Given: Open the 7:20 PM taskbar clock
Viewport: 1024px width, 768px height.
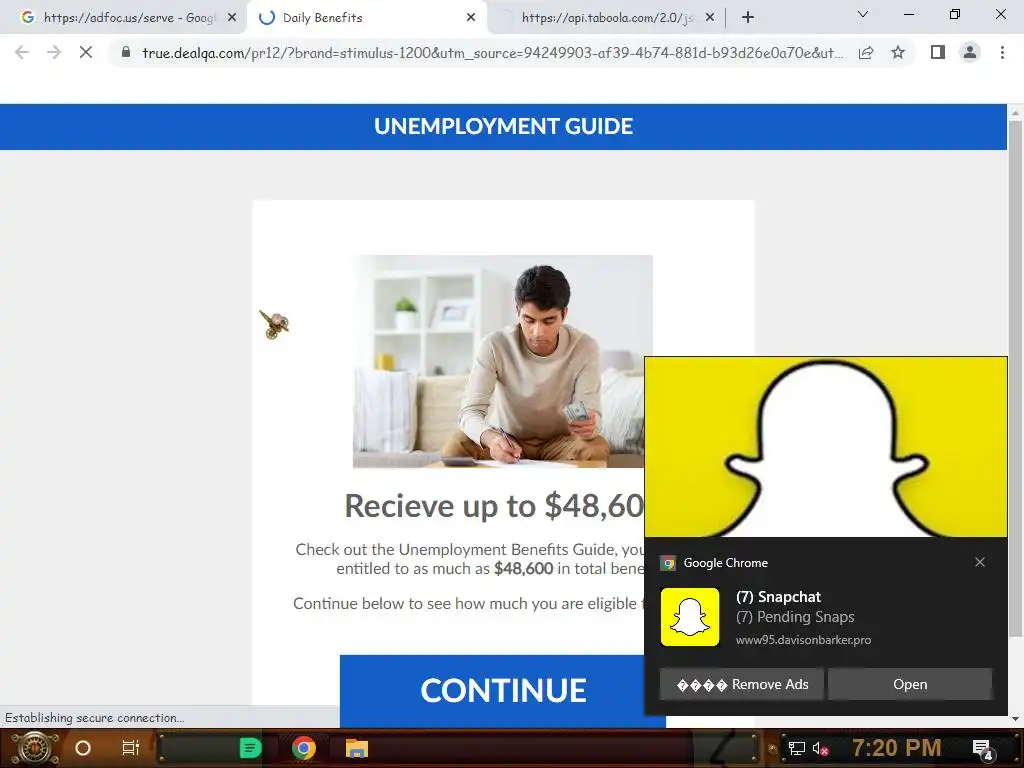Looking at the screenshot, I should click(896, 748).
